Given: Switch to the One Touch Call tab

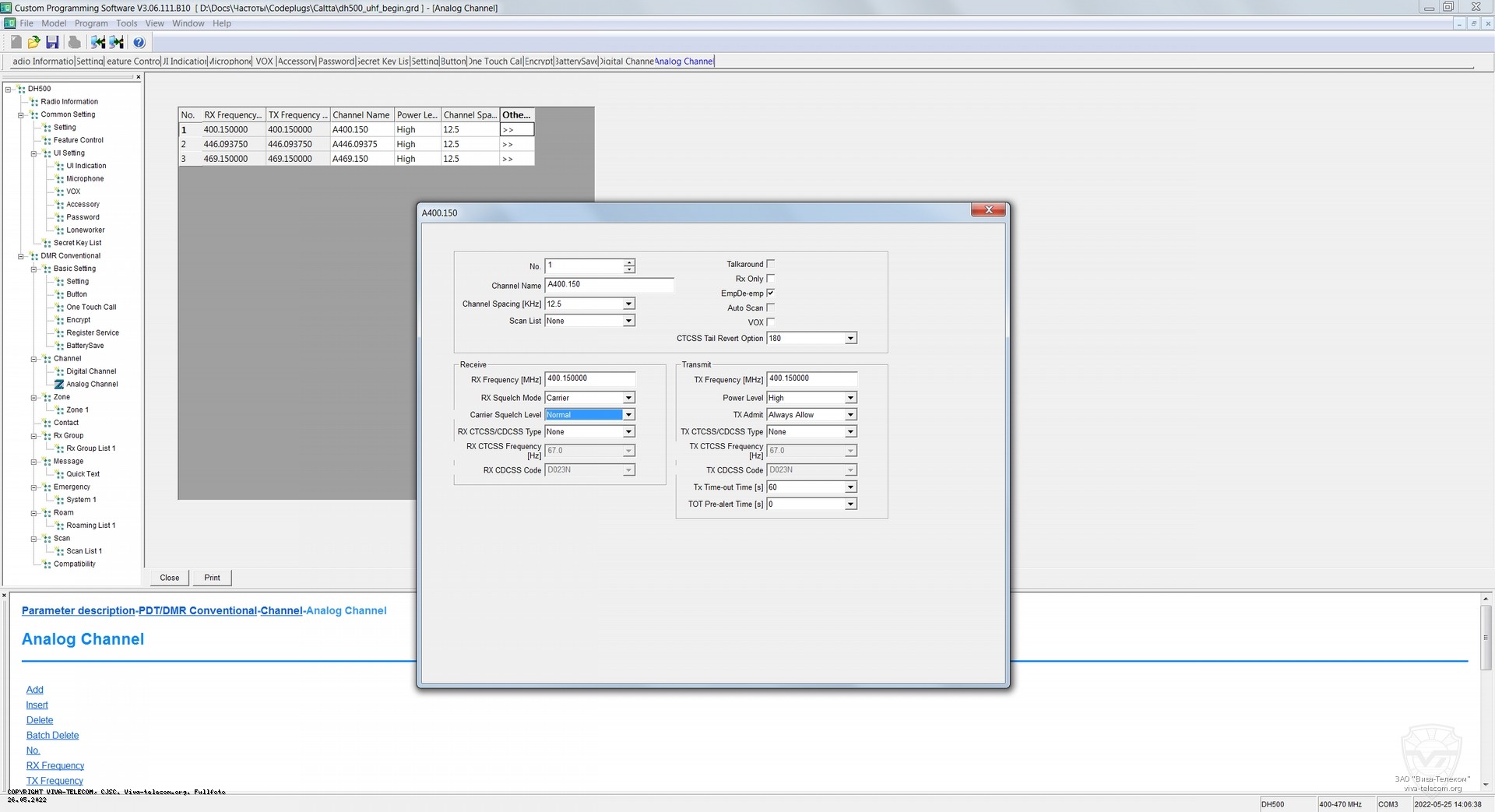Looking at the screenshot, I should point(495,62).
